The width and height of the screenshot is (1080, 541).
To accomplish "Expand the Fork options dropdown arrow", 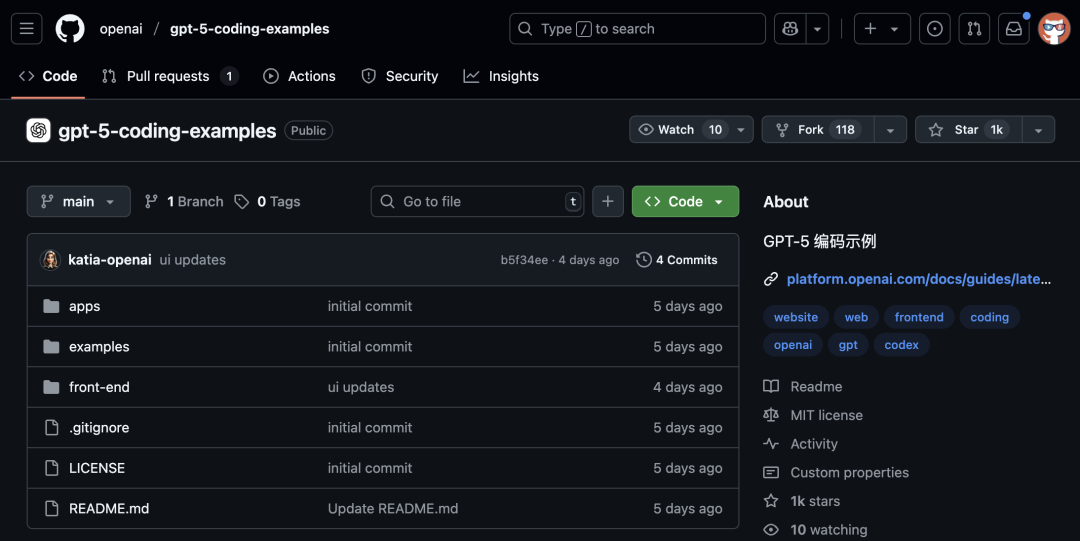I will [890, 130].
